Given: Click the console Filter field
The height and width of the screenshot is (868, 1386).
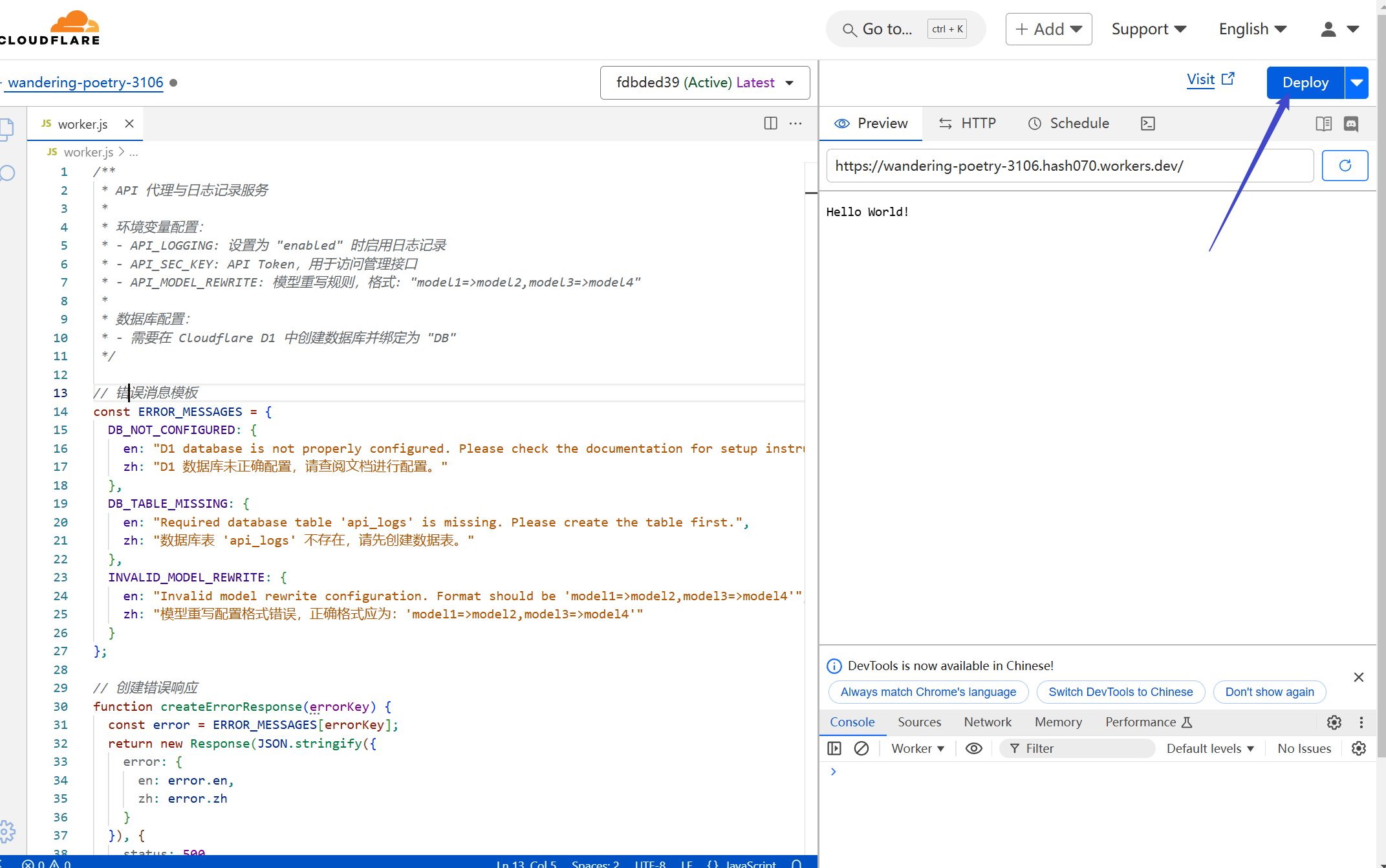Looking at the screenshot, I should pyautogui.click(x=1077, y=748).
